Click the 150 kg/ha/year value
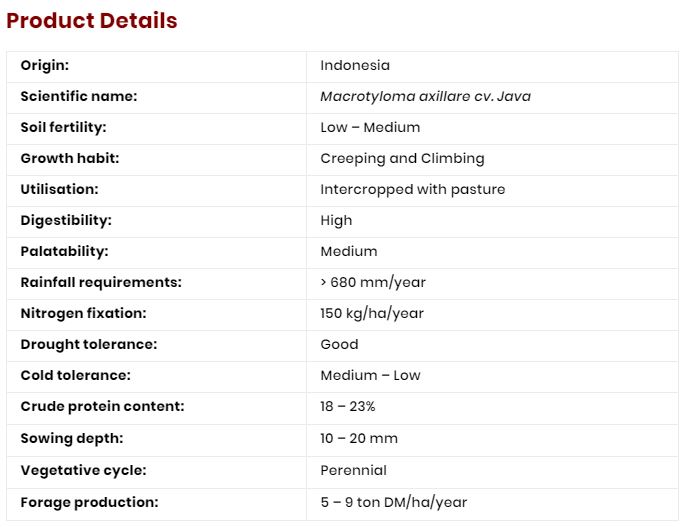 [372, 314]
